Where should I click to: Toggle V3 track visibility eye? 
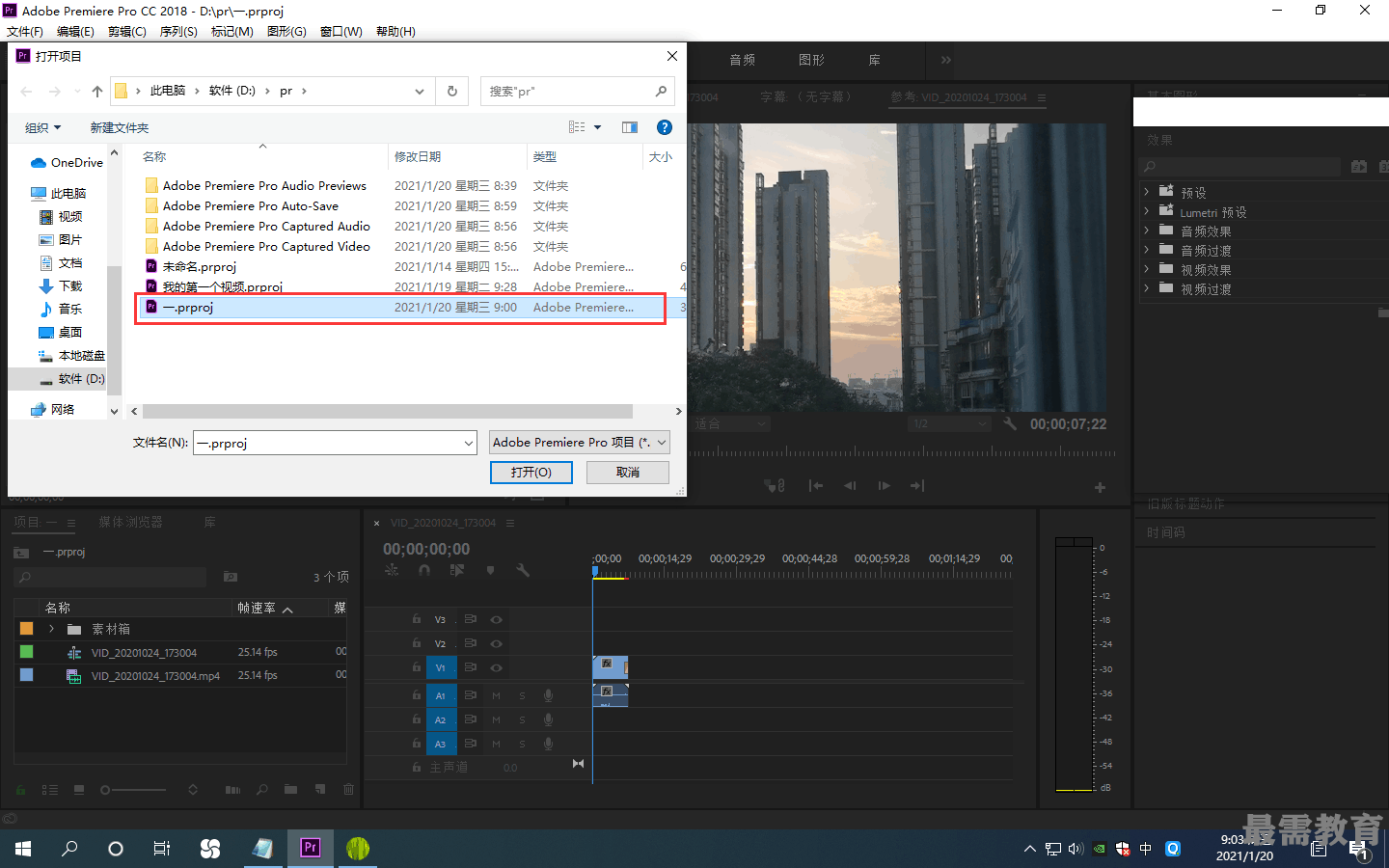496,619
